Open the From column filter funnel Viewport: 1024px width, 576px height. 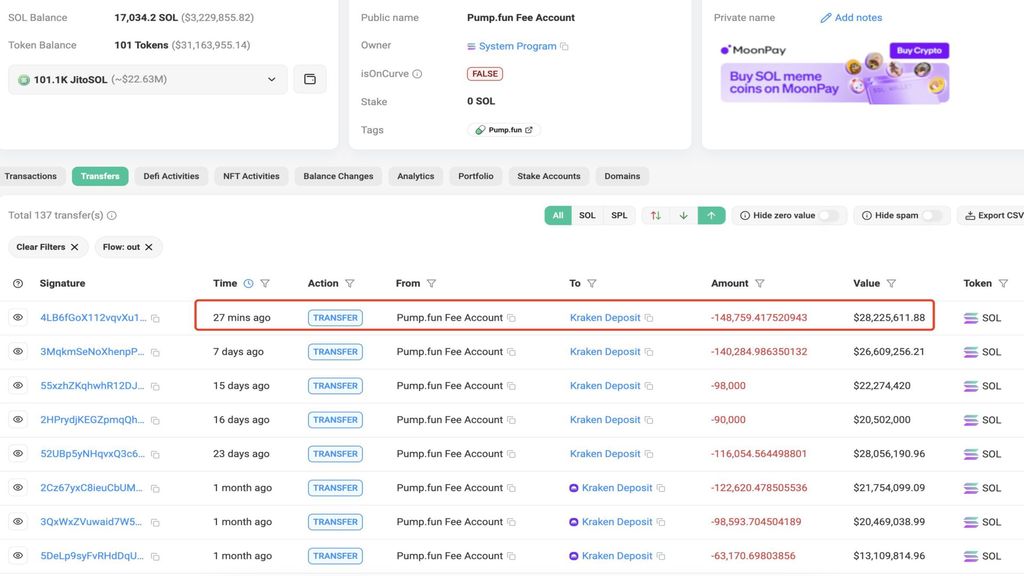431,283
